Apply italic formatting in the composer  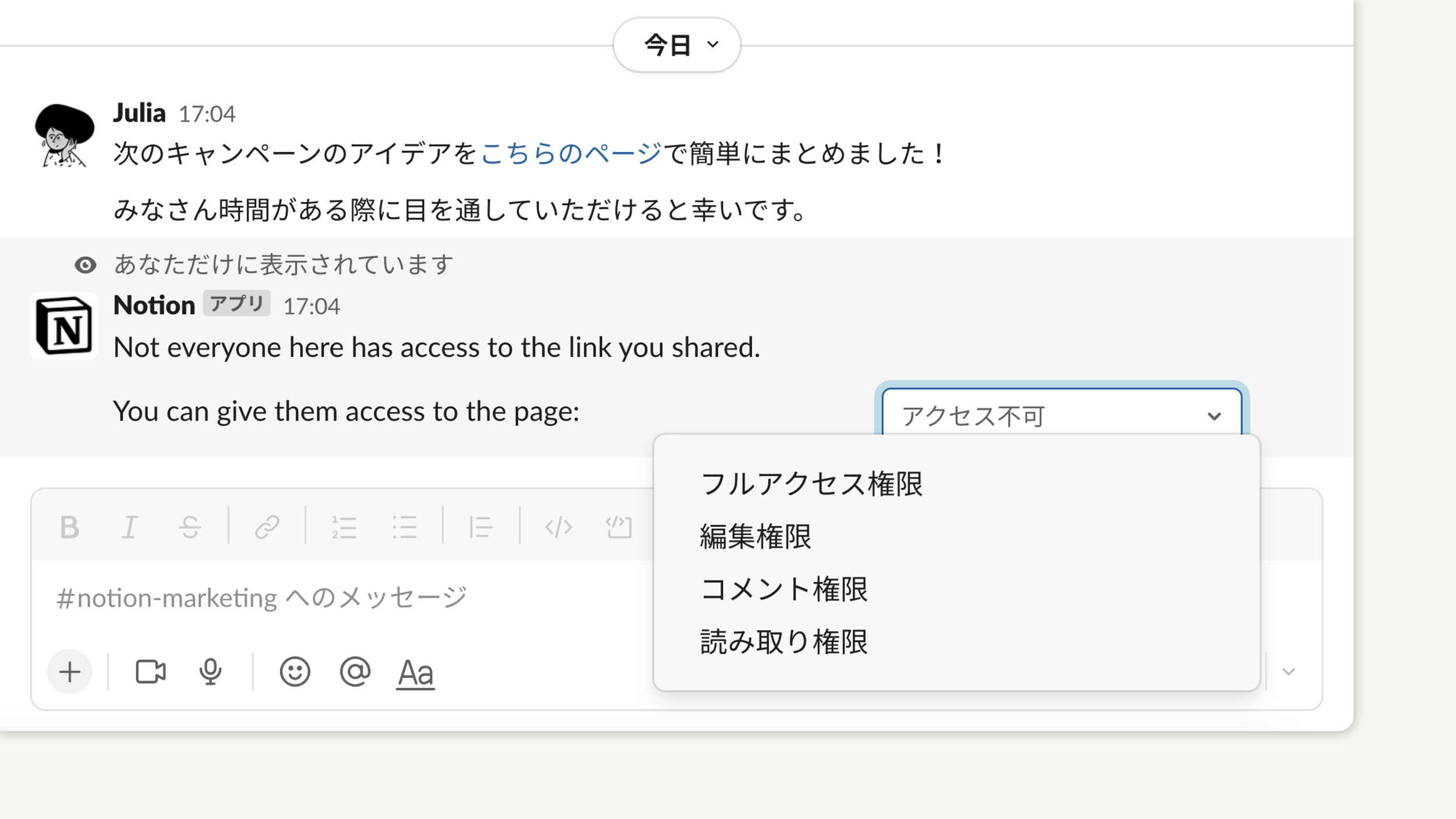[x=129, y=527]
